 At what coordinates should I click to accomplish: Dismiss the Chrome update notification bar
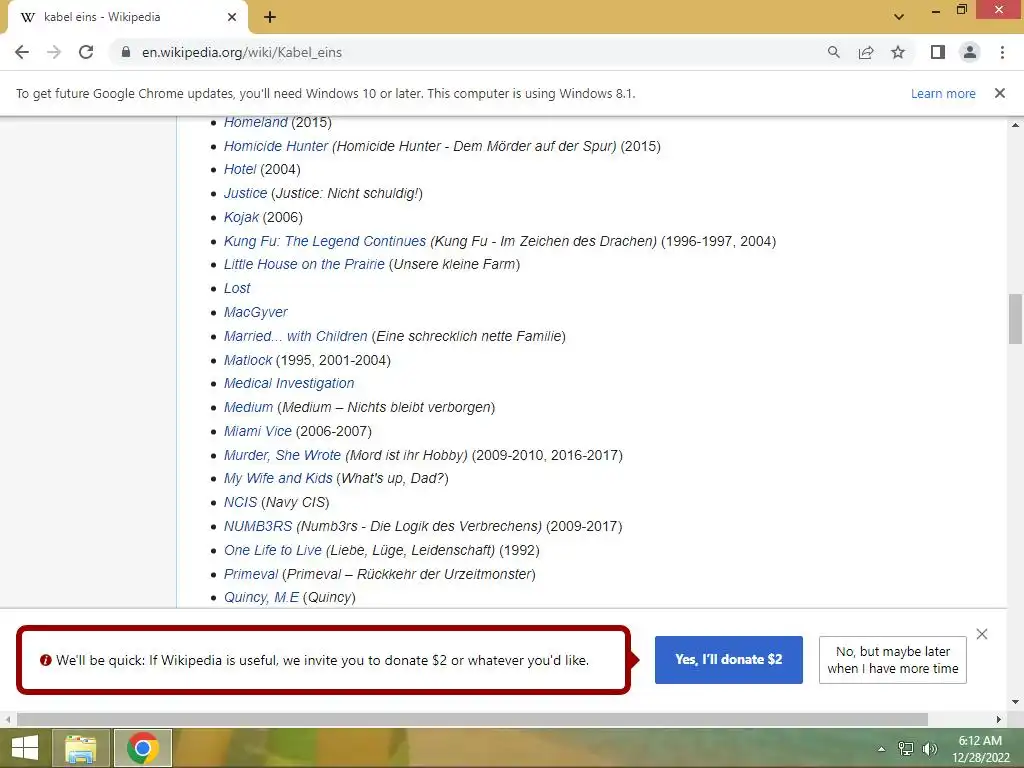point(1000,93)
